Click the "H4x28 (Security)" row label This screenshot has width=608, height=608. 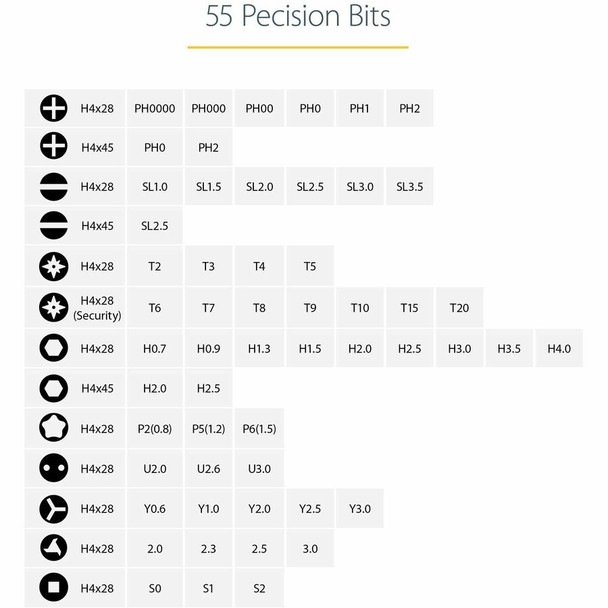click(x=97, y=308)
